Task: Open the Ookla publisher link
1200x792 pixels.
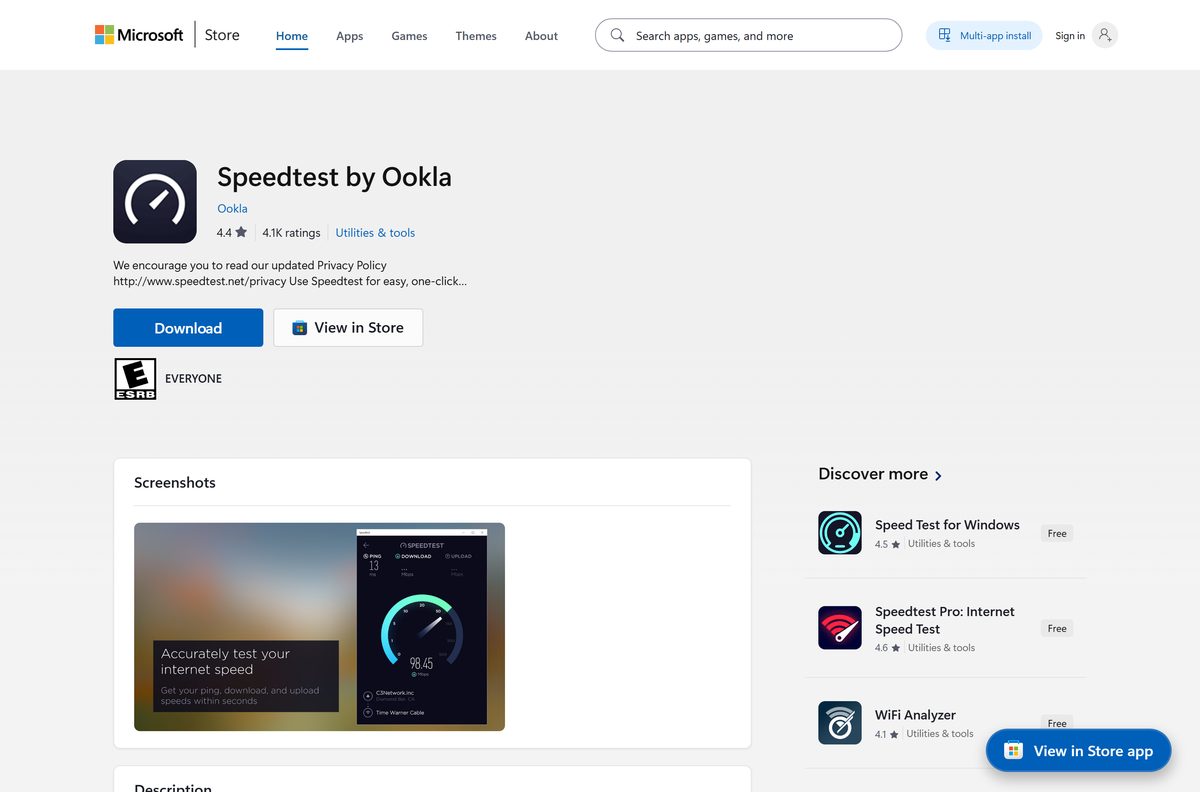Action: tap(232, 208)
